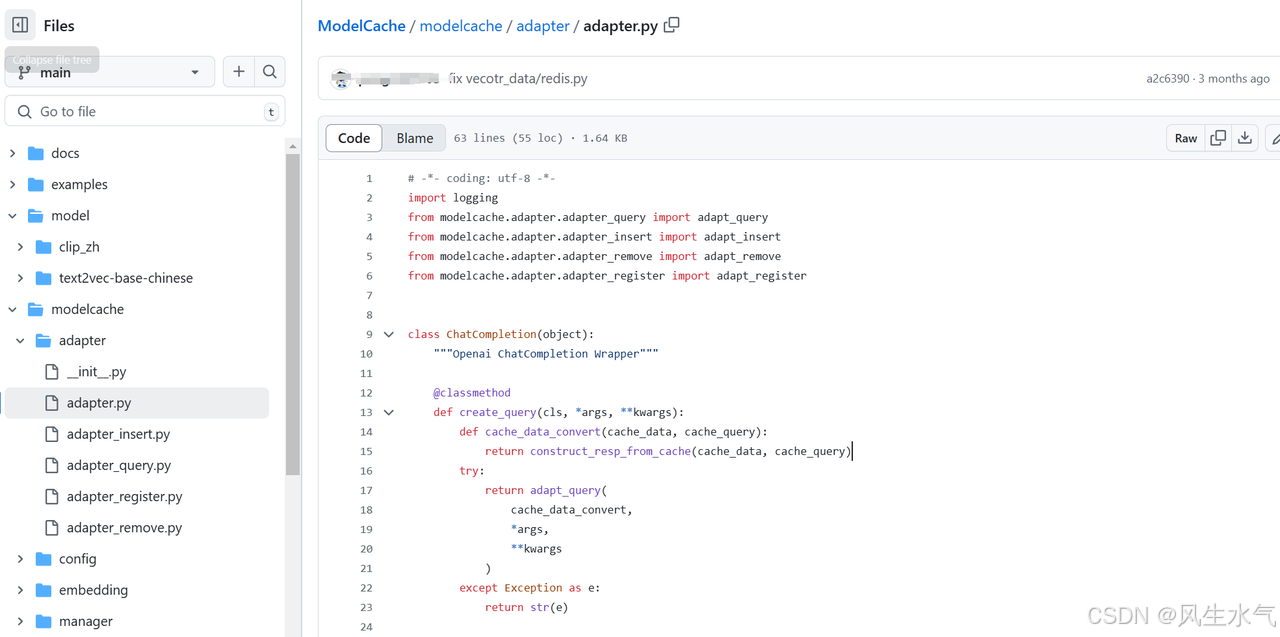Screen dimensions: 1280x637
Task: Click adapter_insert.py file icon
Action: coord(51,434)
